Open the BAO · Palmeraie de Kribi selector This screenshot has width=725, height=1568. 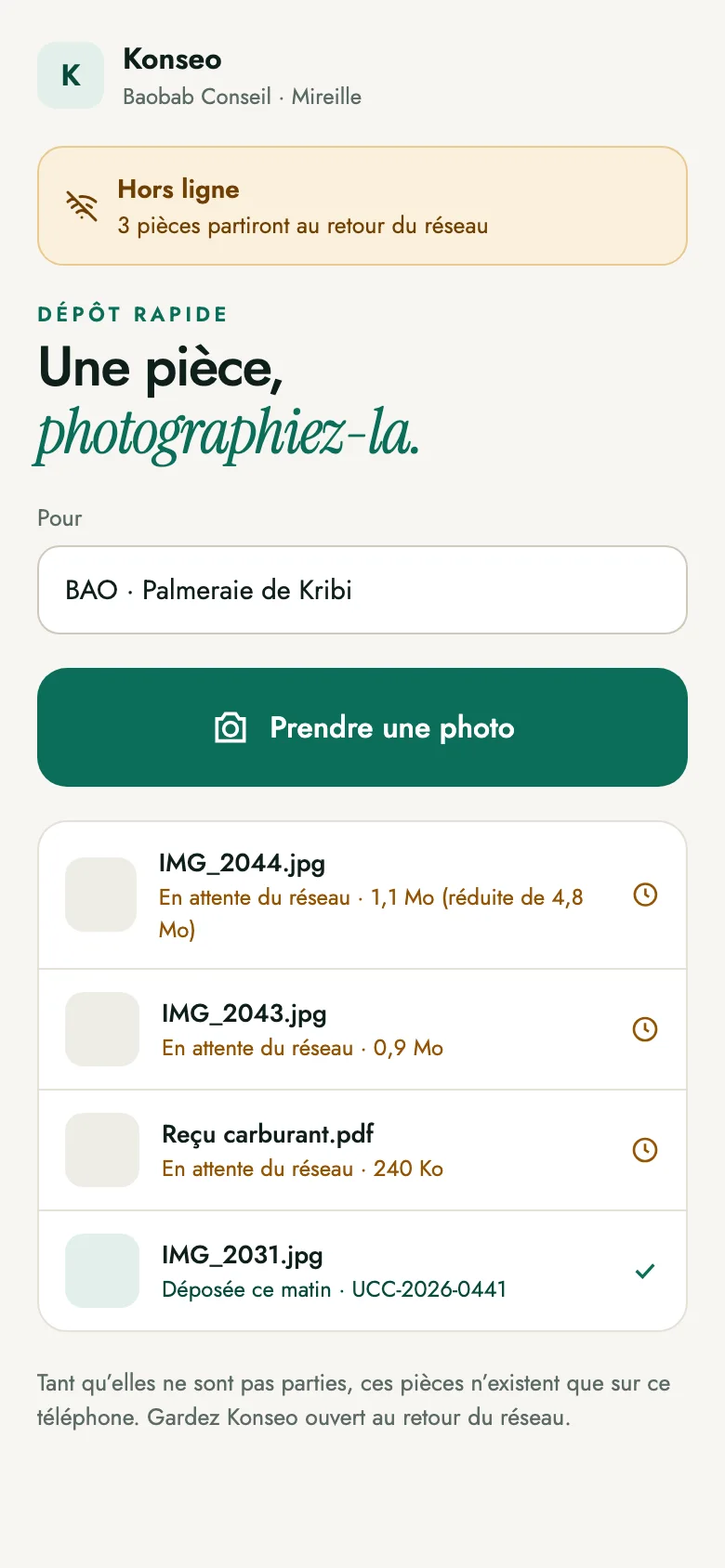(x=362, y=590)
